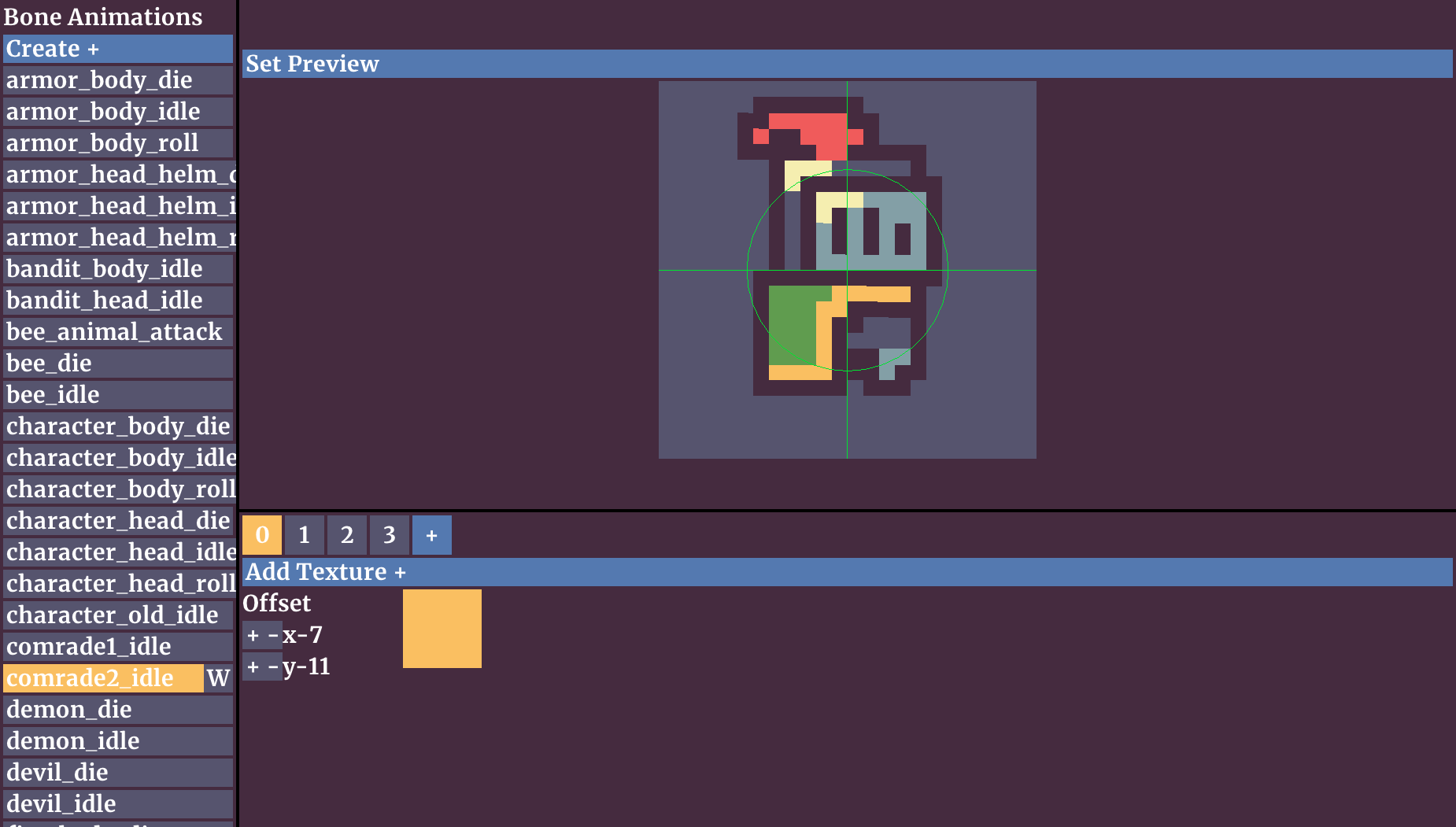The image size is (1456, 827).
Task: Click the minus button for x offset
Action: pos(273,635)
